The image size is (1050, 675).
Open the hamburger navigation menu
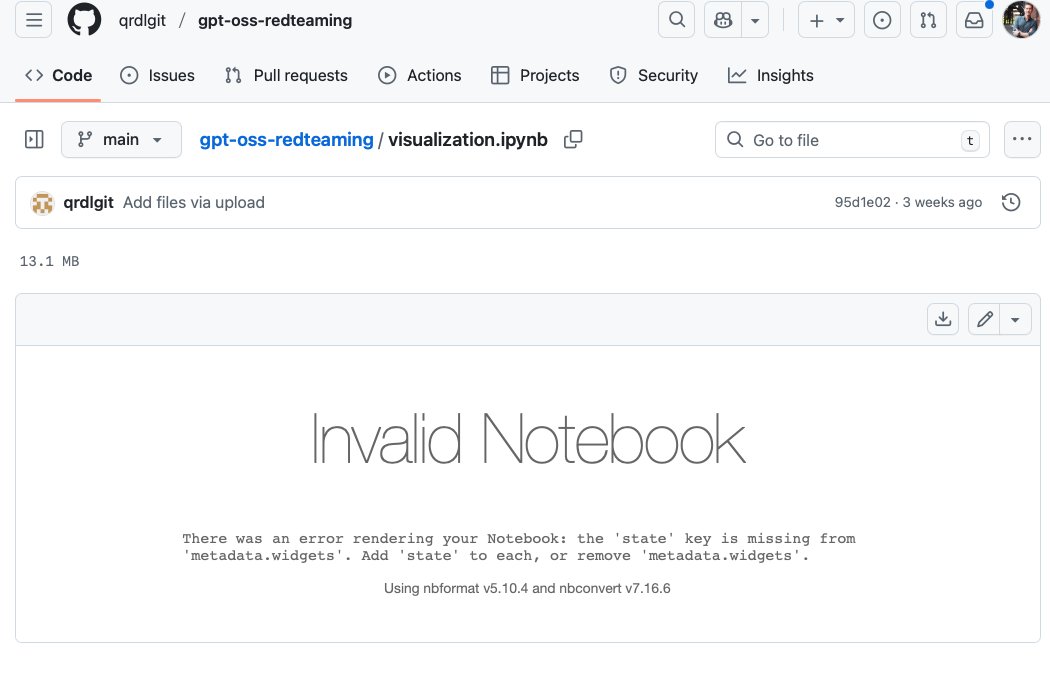pyautogui.click(x=33, y=20)
